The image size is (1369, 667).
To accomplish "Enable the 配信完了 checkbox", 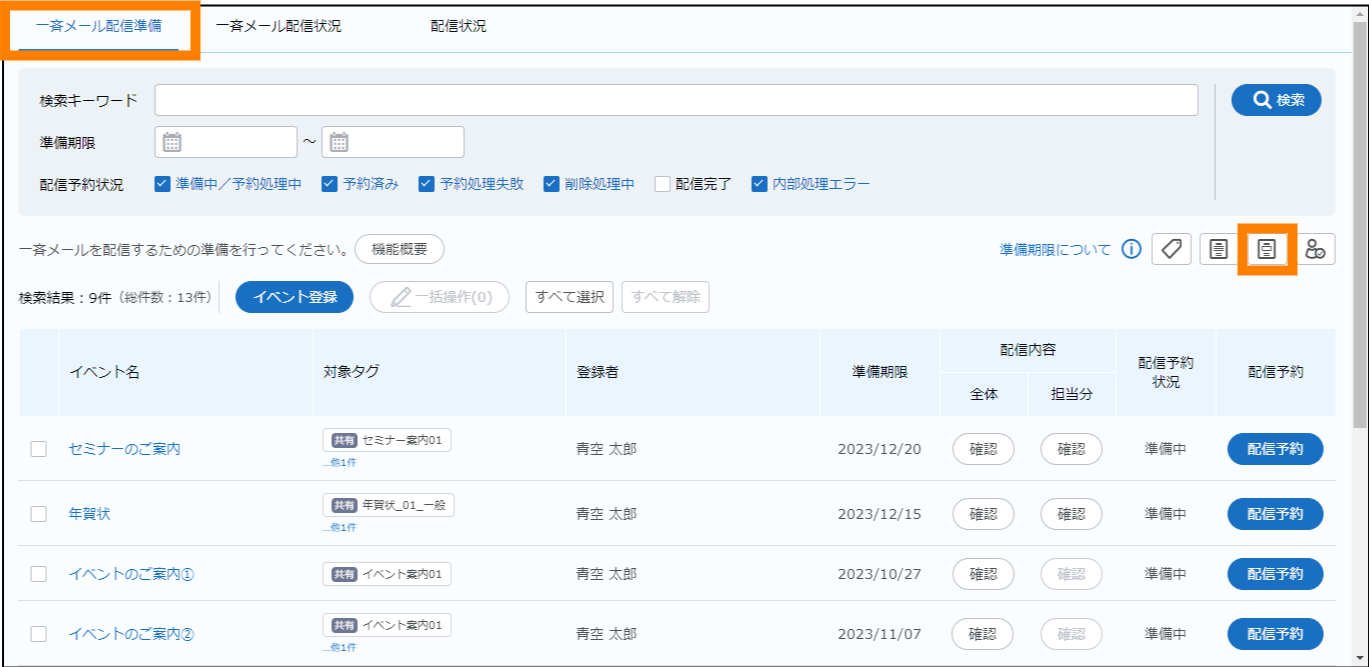I will pos(662,184).
